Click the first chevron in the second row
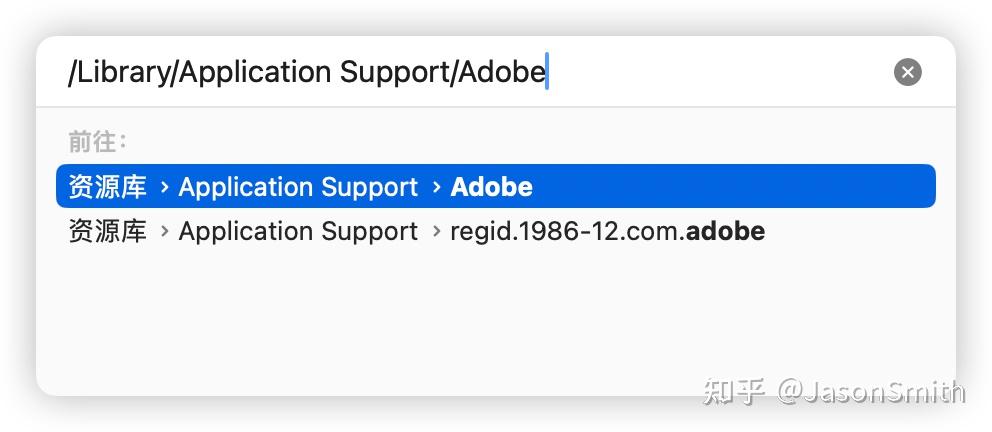Image resolution: width=992 pixels, height=432 pixels. (163, 232)
